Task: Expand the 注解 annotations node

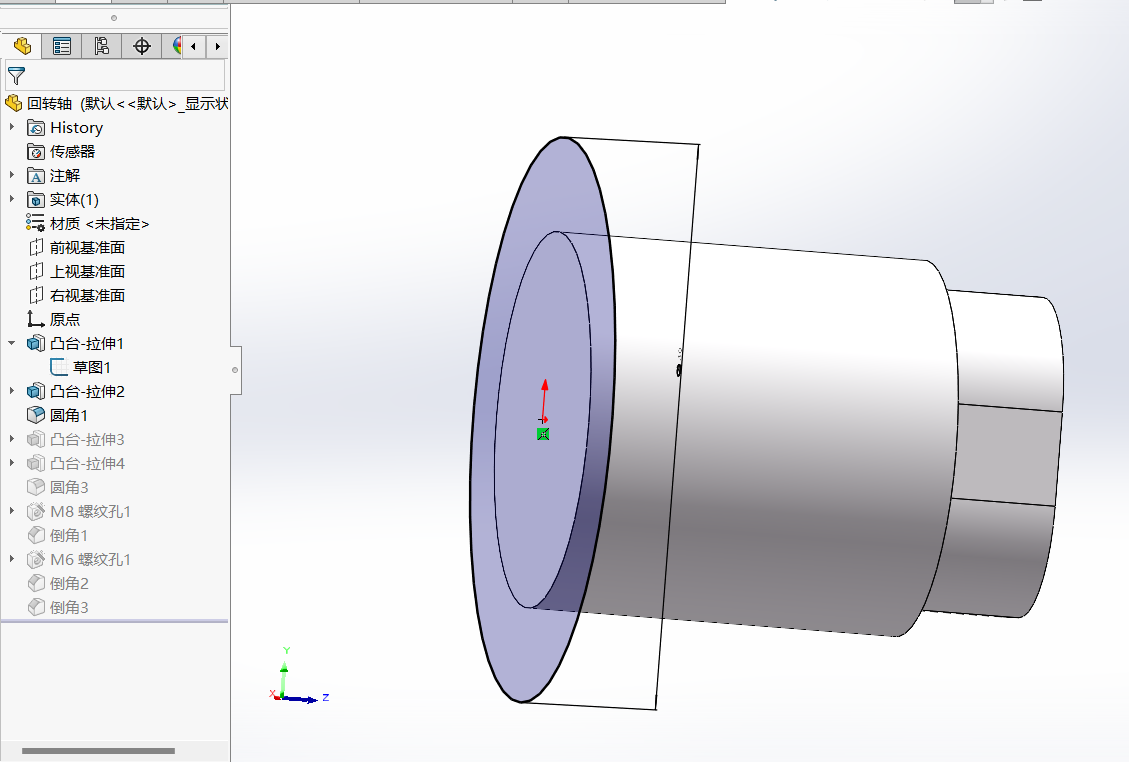Action: pos(12,175)
